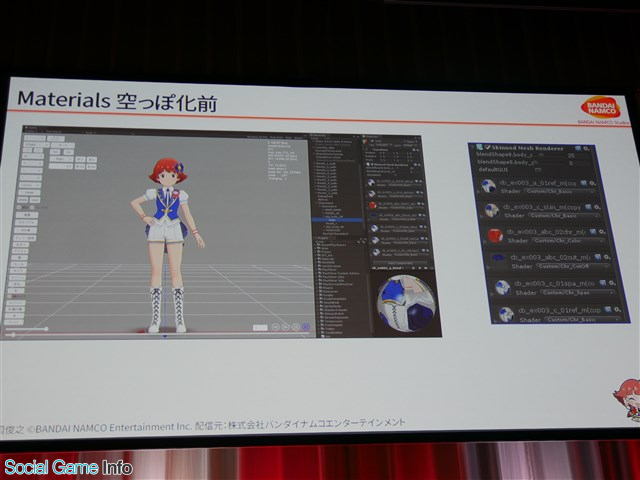The height and width of the screenshot is (480, 640).
Task: Open help icon beside cb_ex003_abc_02cut_m material
Action: click(x=597, y=257)
